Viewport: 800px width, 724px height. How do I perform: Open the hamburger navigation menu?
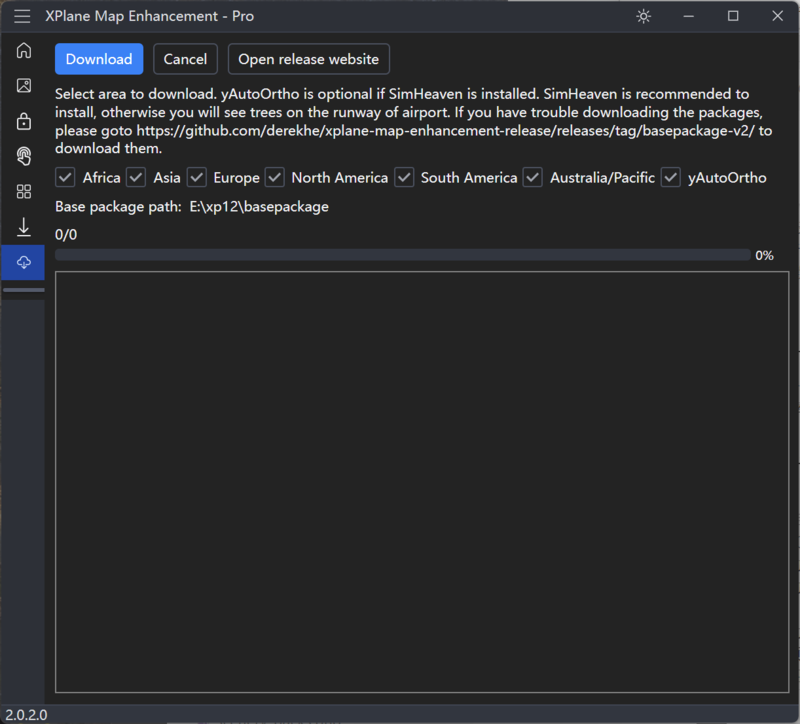22,16
